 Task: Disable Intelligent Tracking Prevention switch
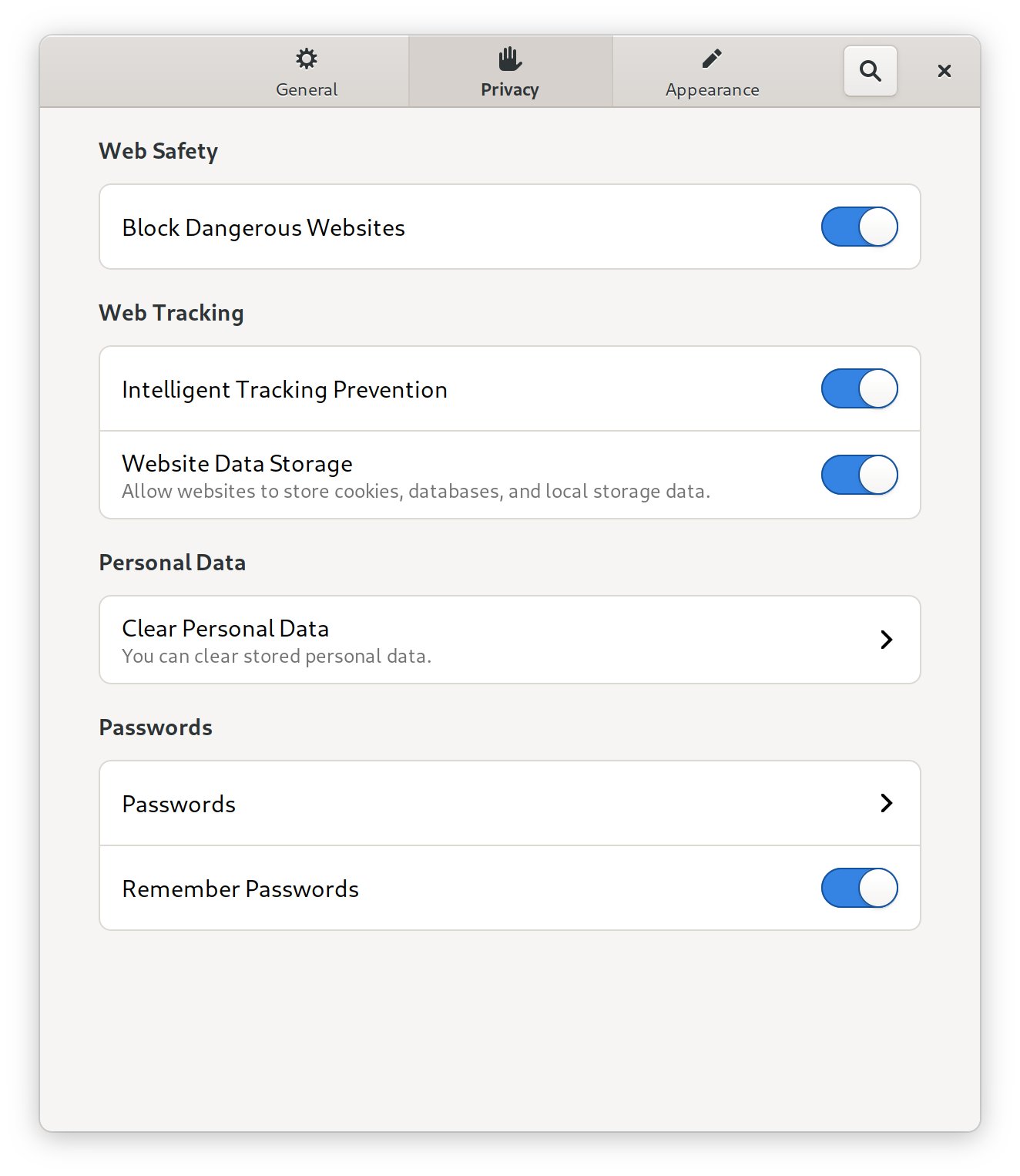pyautogui.click(x=860, y=388)
